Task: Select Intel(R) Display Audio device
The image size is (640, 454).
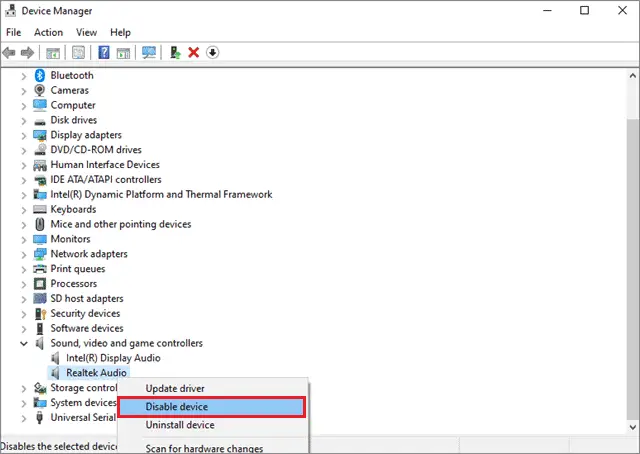Action: coord(113,358)
